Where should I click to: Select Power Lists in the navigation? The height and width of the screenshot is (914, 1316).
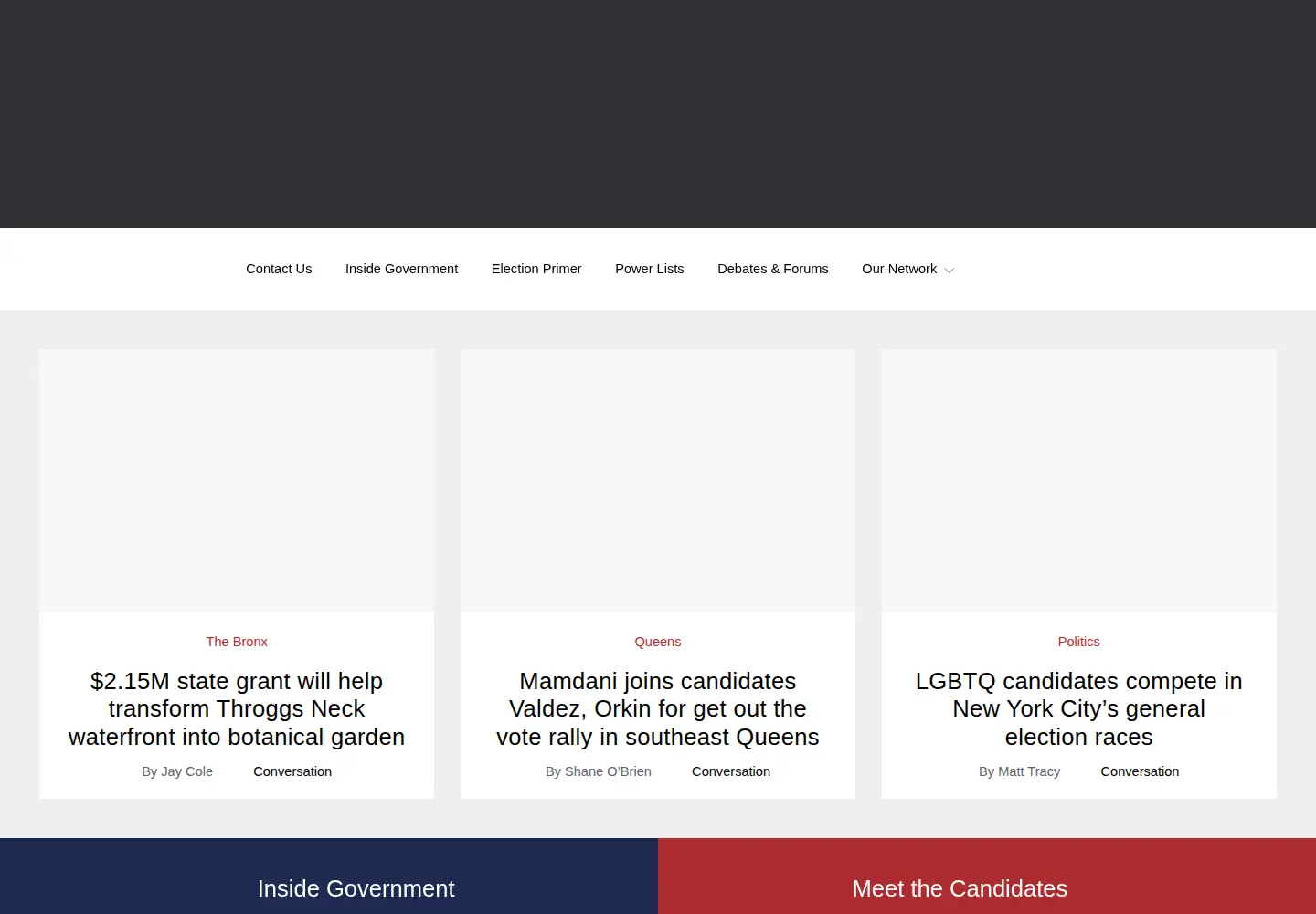pos(650,269)
